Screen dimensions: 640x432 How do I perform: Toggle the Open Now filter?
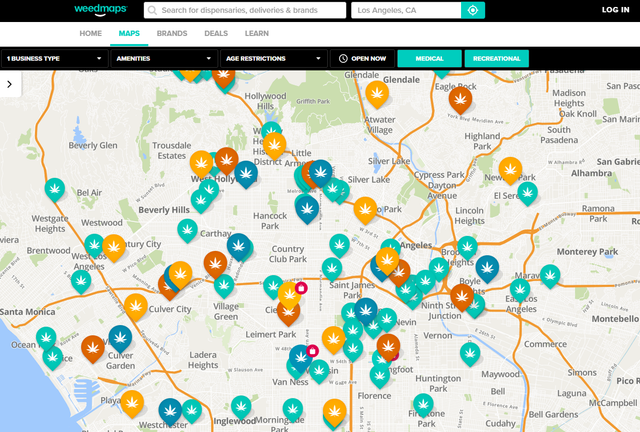(x=362, y=58)
